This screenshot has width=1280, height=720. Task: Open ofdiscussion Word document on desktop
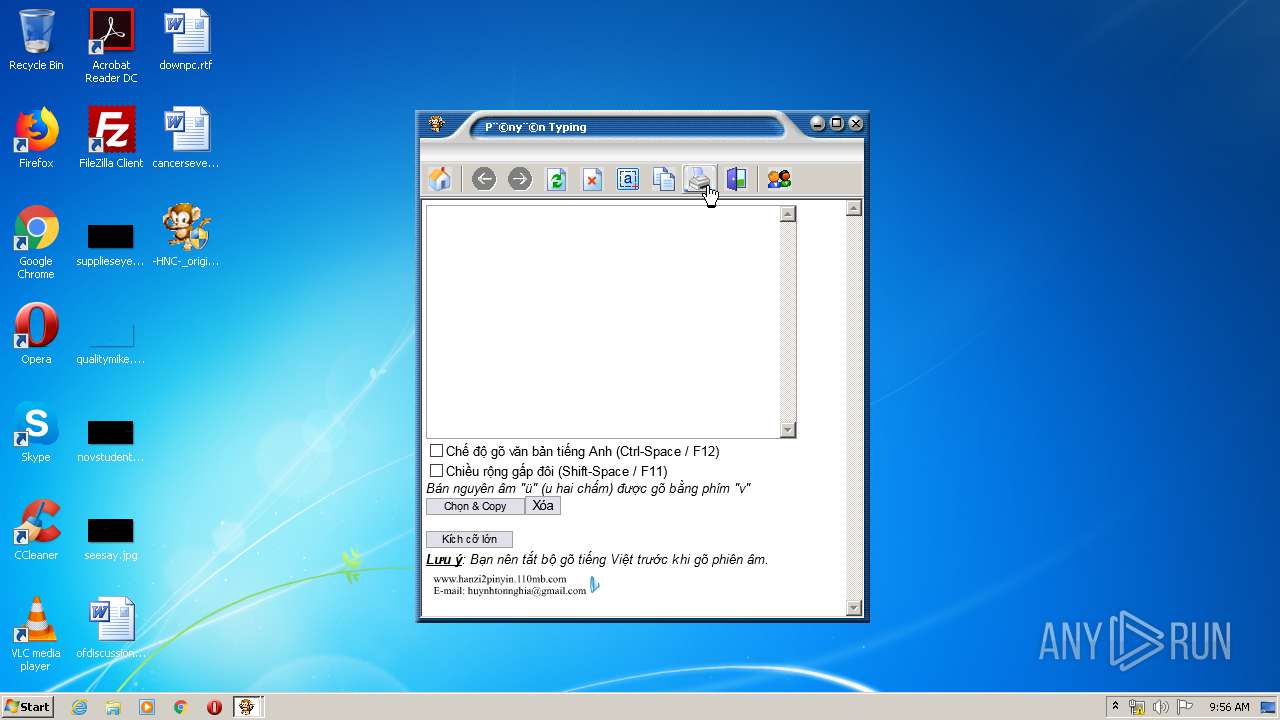pyautogui.click(x=111, y=628)
